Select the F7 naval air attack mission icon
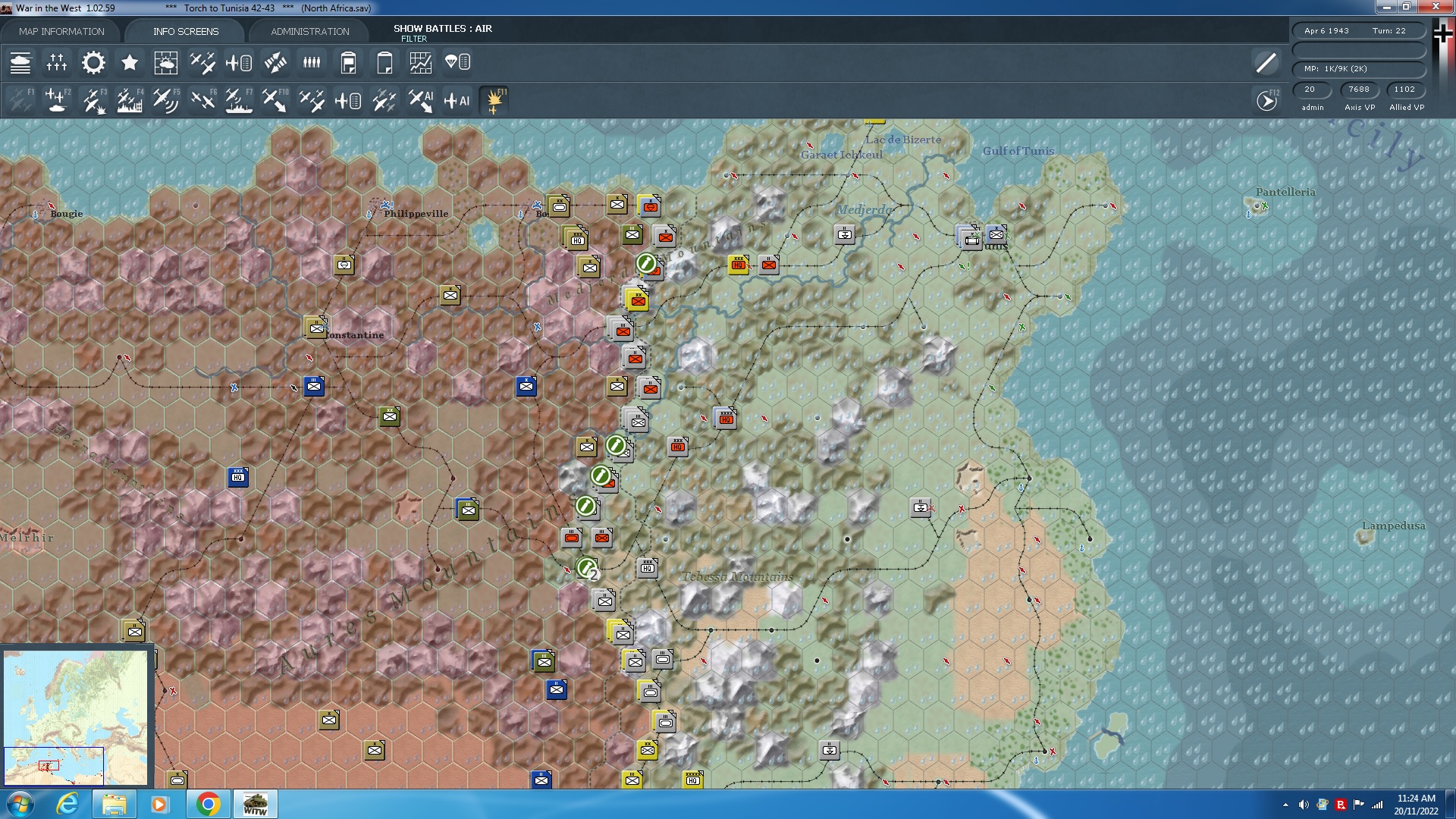The width and height of the screenshot is (1456, 819). tap(239, 99)
